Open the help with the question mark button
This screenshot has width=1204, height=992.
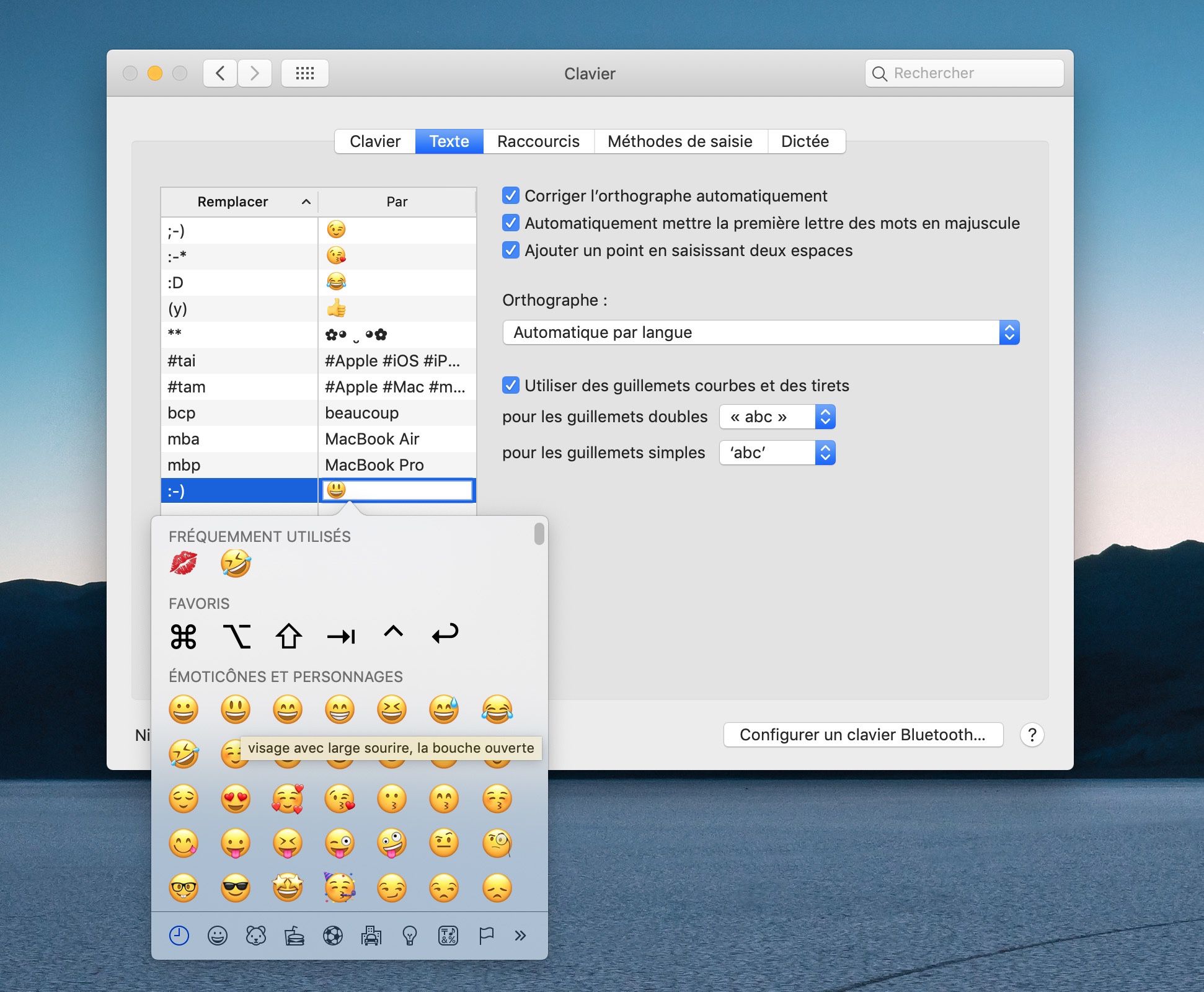(1032, 735)
